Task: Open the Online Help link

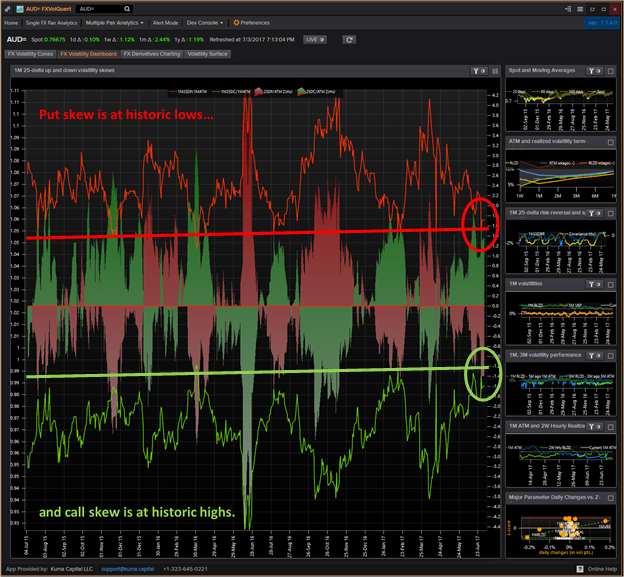Action: click(x=602, y=569)
